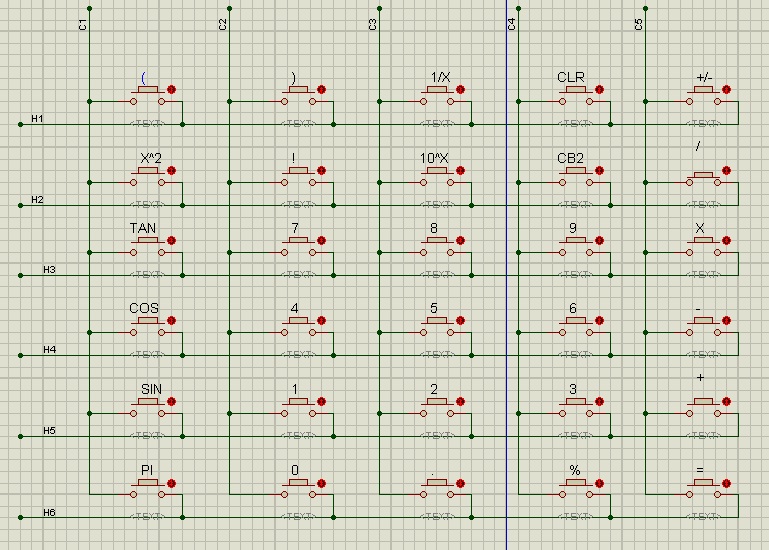Click the PI pushbutton switch symbol

tap(147, 489)
